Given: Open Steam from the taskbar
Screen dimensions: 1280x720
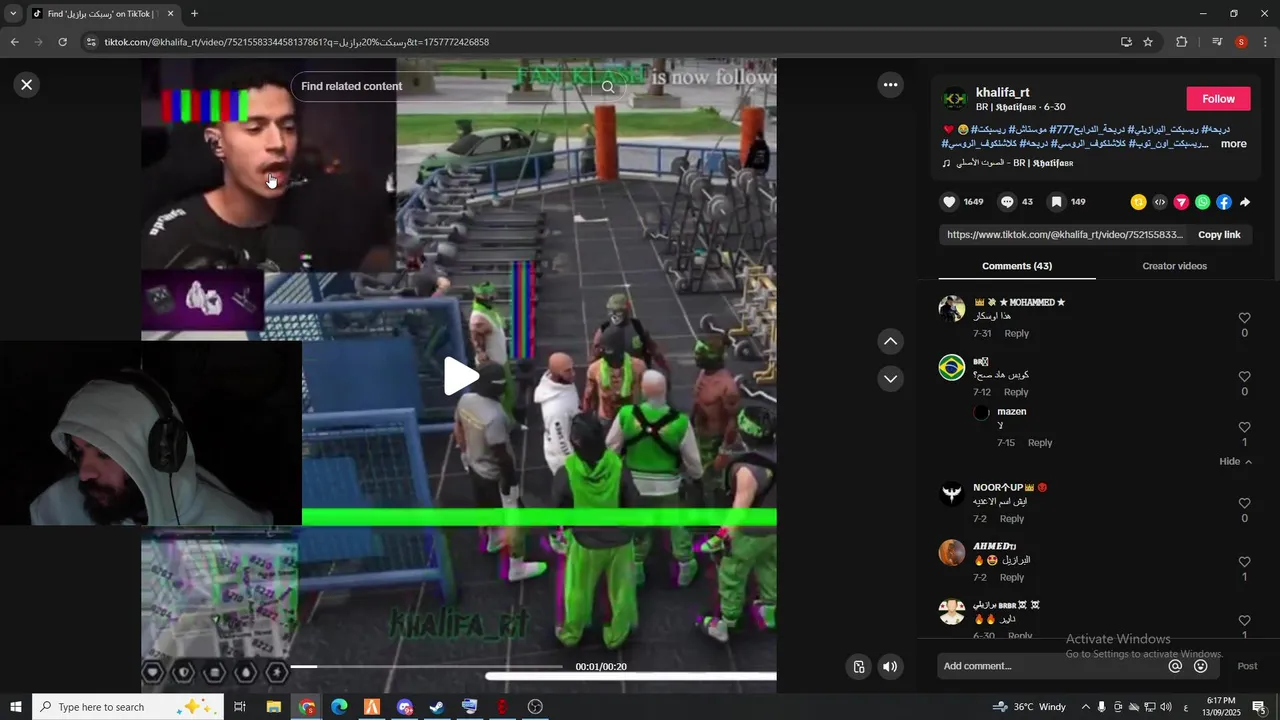Looking at the screenshot, I should tap(437, 707).
